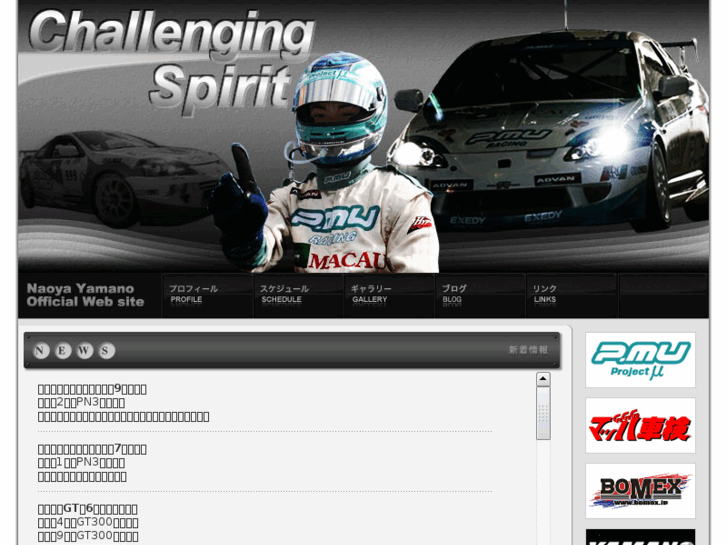The width and height of the screenshot is (727, 545).
Task: Click the news line containing 4 and GT300
Action: pyautogui.click(x=88, y=522)
